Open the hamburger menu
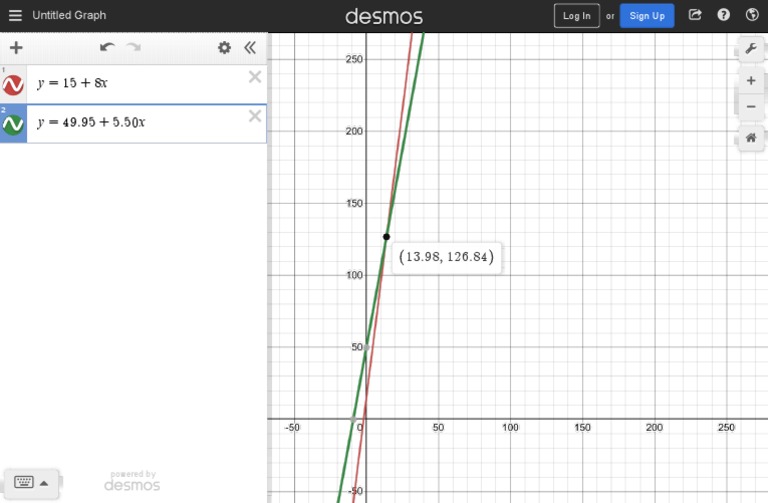Viewport: 768px width, 503px height. pyautogui.click(x=15, y=15)
